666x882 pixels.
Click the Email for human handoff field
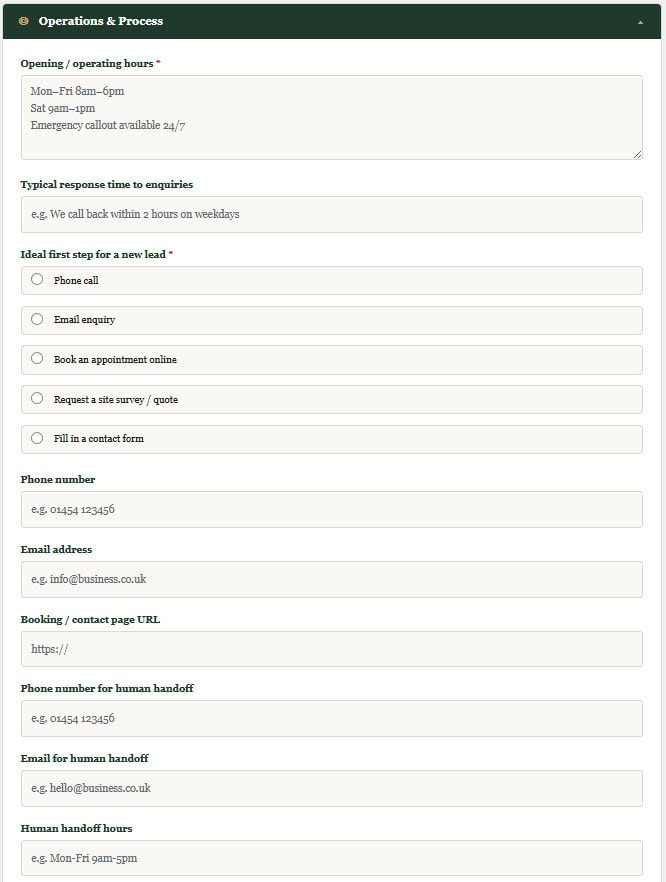pyautogui.click(x=331, y=788)
